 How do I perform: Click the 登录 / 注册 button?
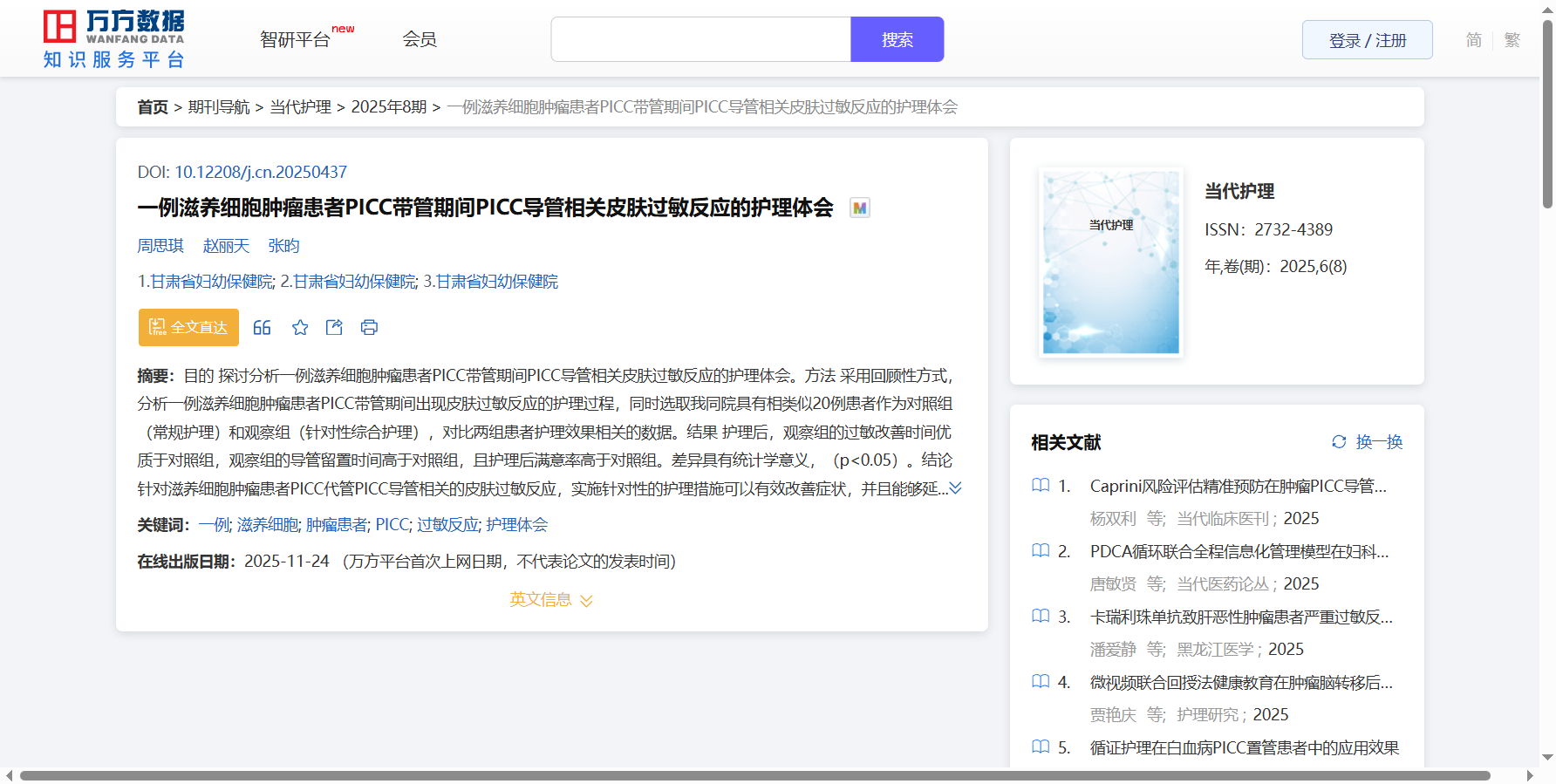point(1367,40)
